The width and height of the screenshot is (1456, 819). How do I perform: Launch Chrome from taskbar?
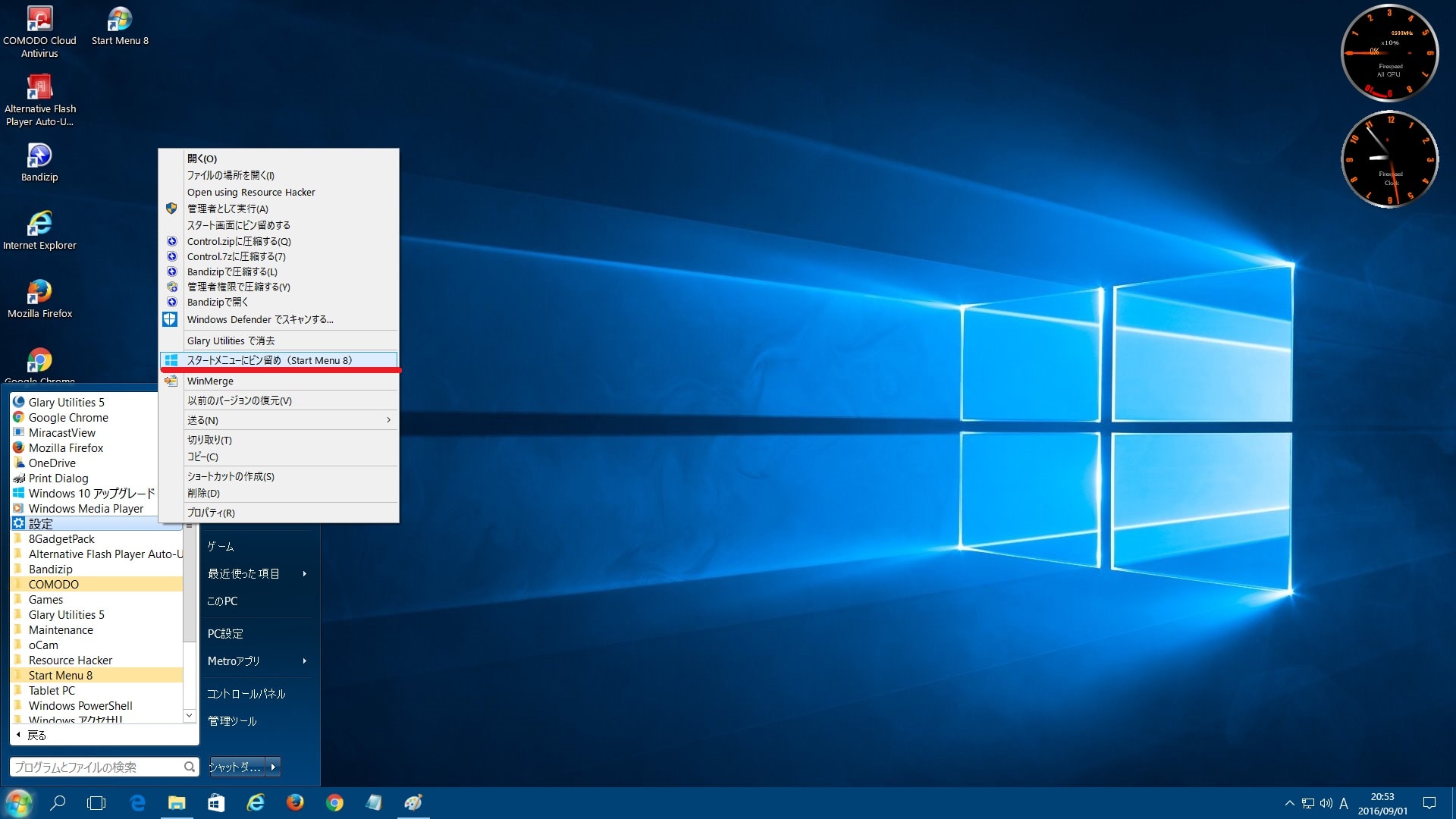point(334,803)
